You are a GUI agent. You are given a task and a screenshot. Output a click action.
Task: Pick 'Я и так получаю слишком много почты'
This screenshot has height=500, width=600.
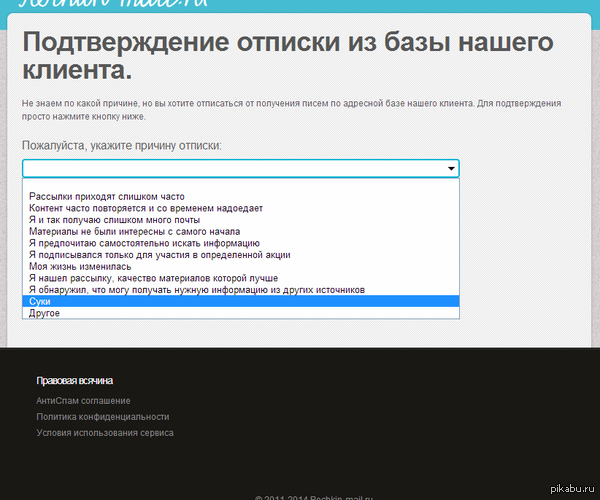pos(115,220)
